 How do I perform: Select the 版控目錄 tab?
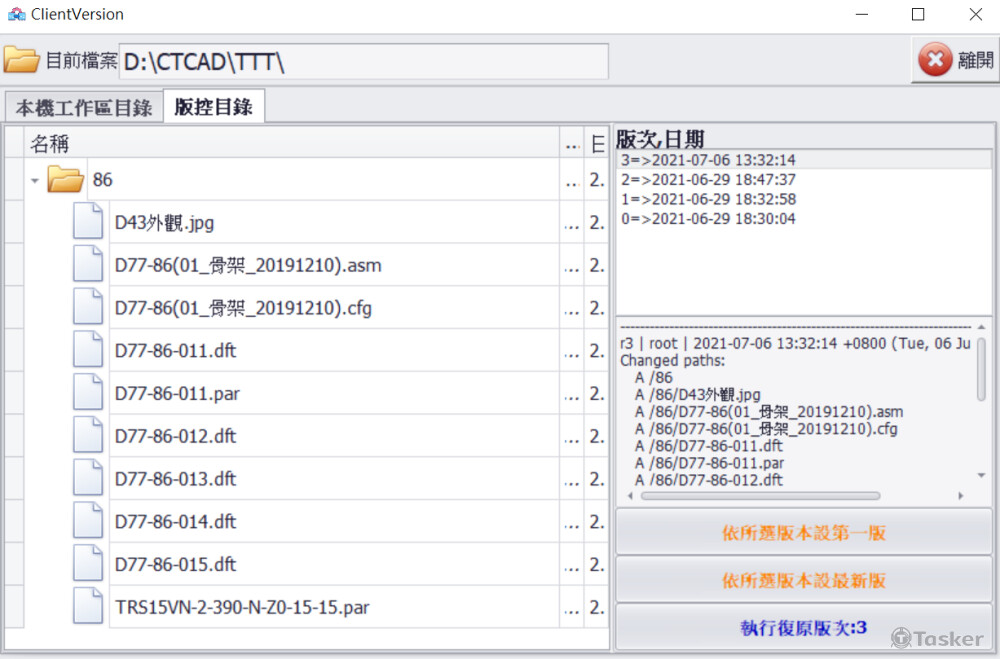point(213,108)
